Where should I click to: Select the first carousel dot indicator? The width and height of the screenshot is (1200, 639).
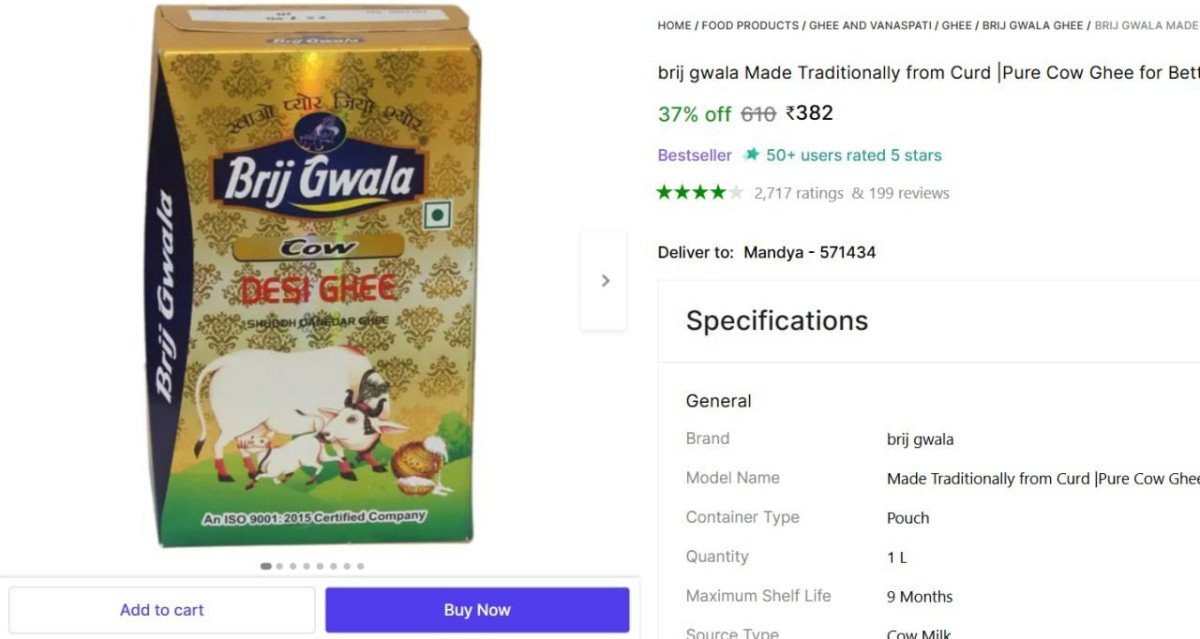pos(265,565)
